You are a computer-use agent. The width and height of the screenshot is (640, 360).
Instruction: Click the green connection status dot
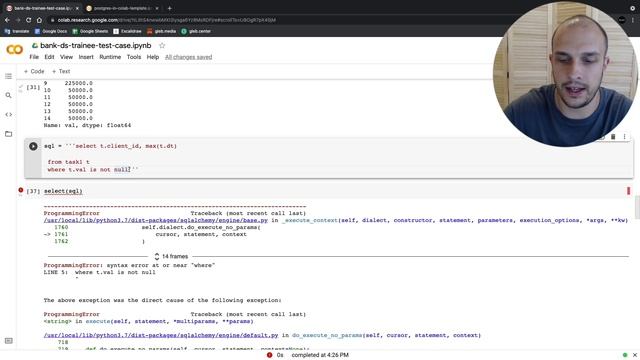tap(625, 355)
